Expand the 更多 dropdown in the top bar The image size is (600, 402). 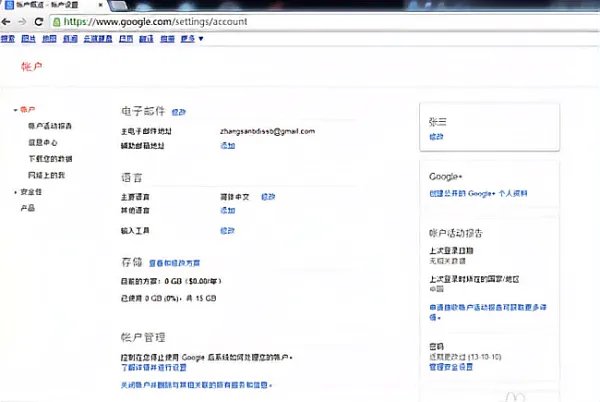click(192, 39)
